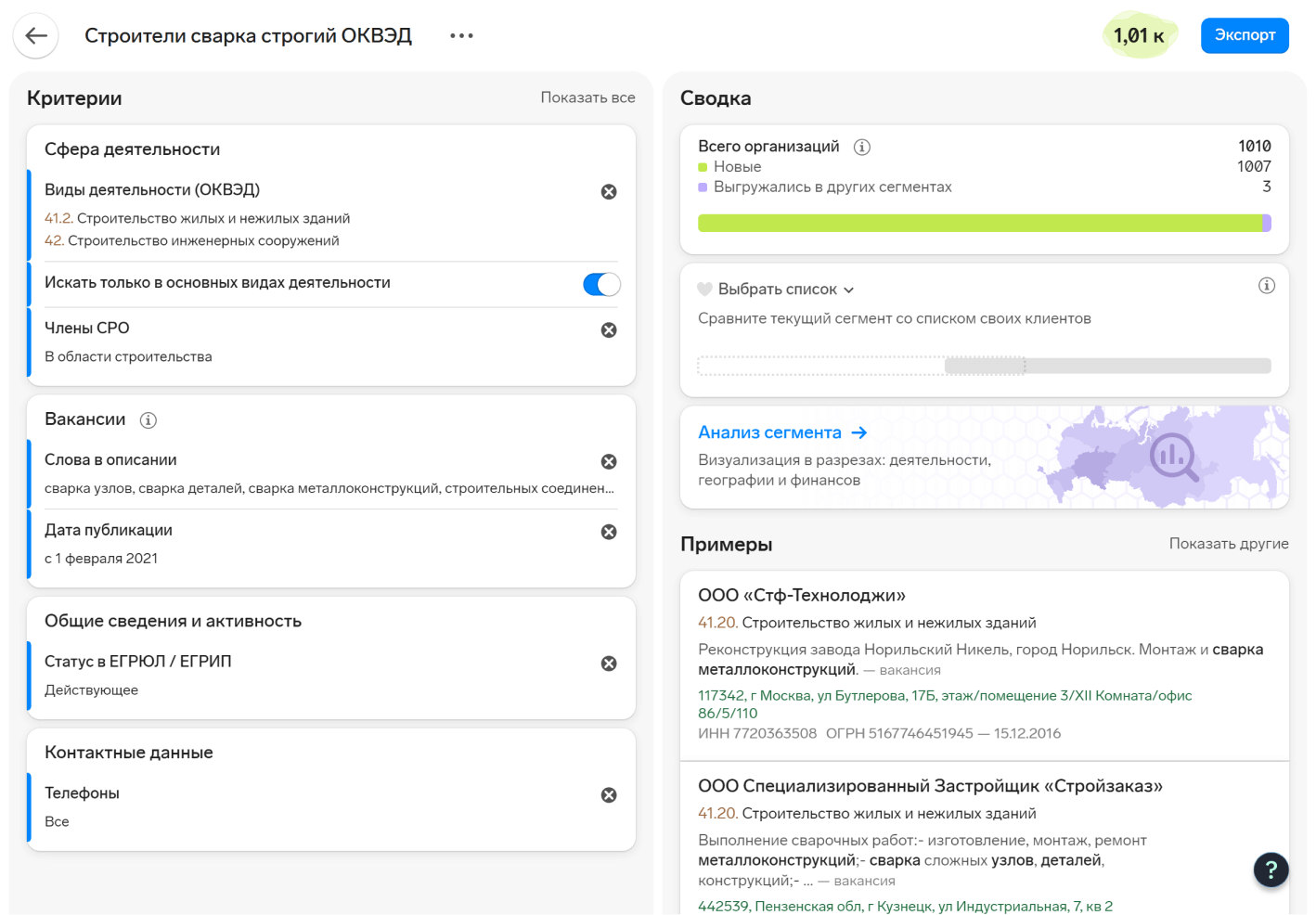
Task: Open info icon next to Вакансии
Action: click(148, 420)
